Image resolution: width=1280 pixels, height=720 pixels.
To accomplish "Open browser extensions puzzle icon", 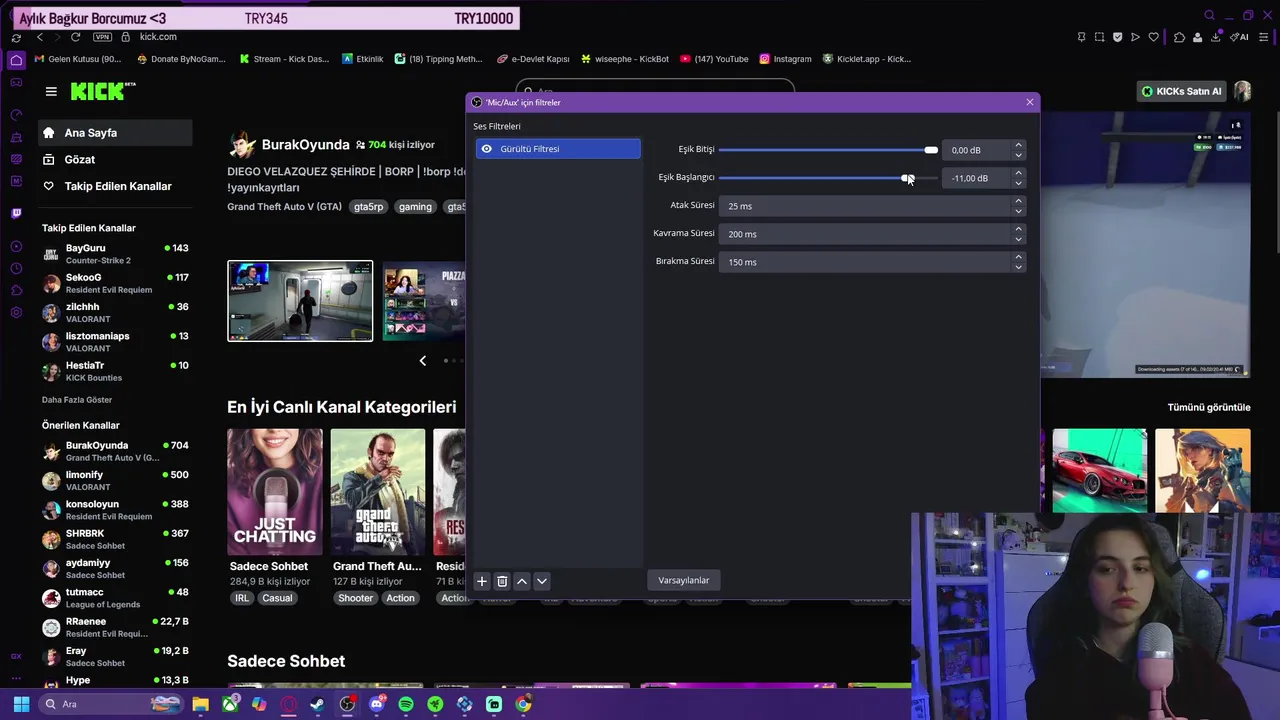I will tap(1180, 37).
